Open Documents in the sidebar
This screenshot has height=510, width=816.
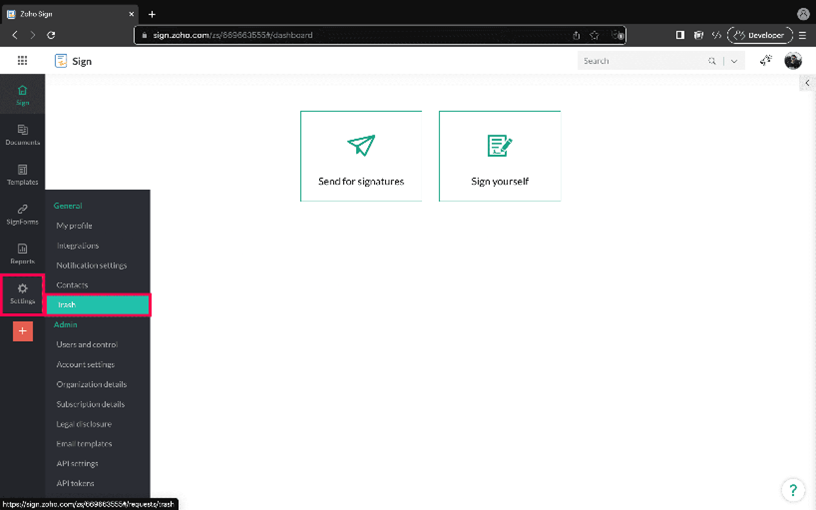22,134
